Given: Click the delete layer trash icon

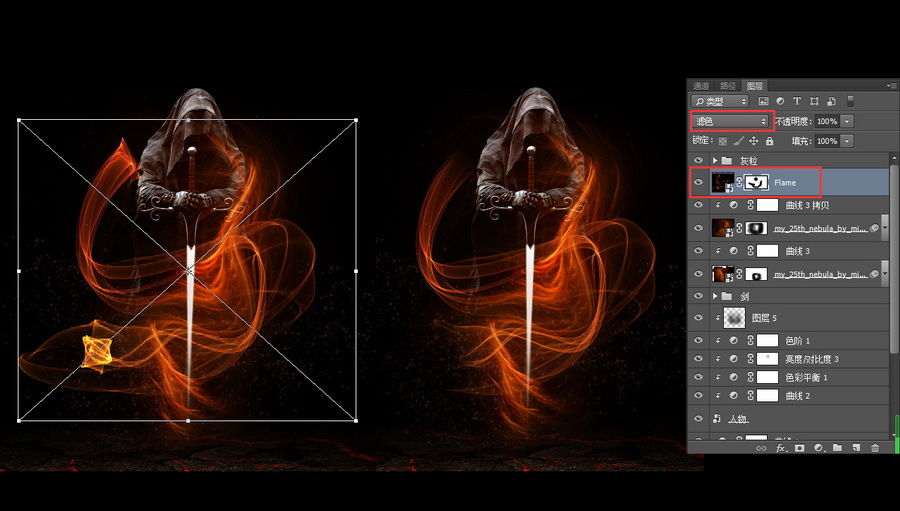Looking at the screenshot, I should [x=875, y=448].
